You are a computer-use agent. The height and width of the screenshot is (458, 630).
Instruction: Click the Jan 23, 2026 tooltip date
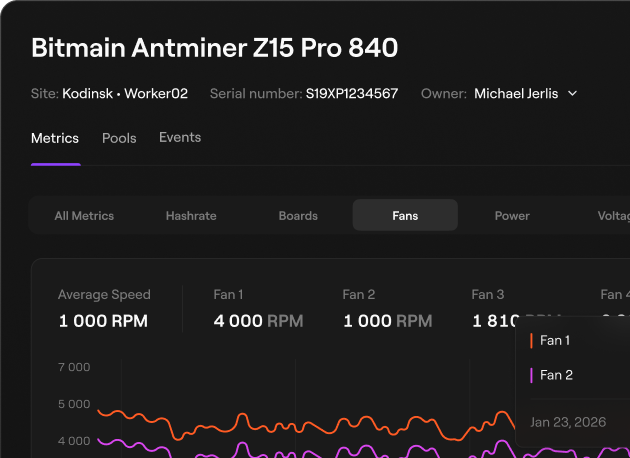568,422
